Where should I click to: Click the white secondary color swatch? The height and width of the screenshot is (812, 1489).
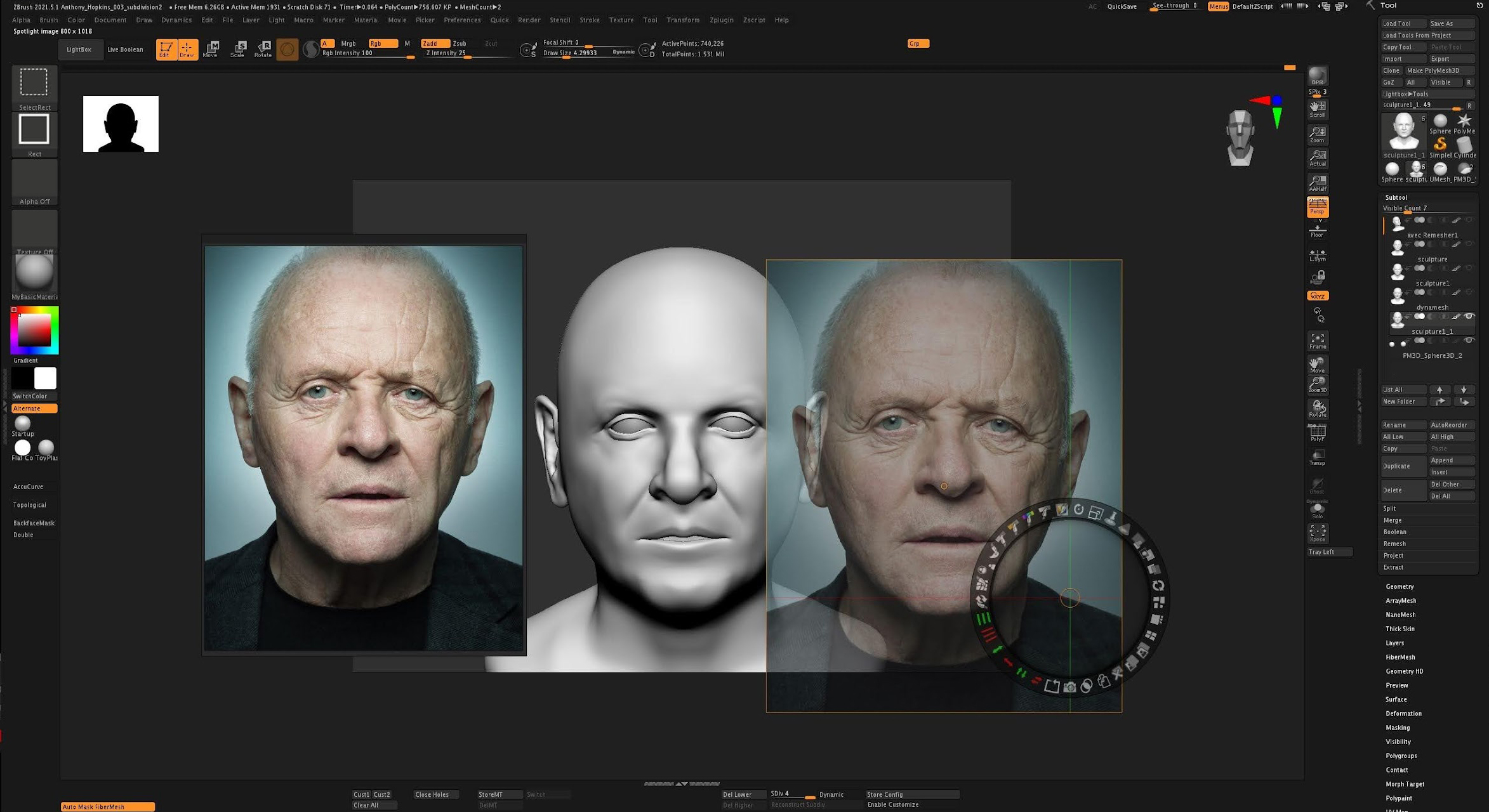click(45, 378)
